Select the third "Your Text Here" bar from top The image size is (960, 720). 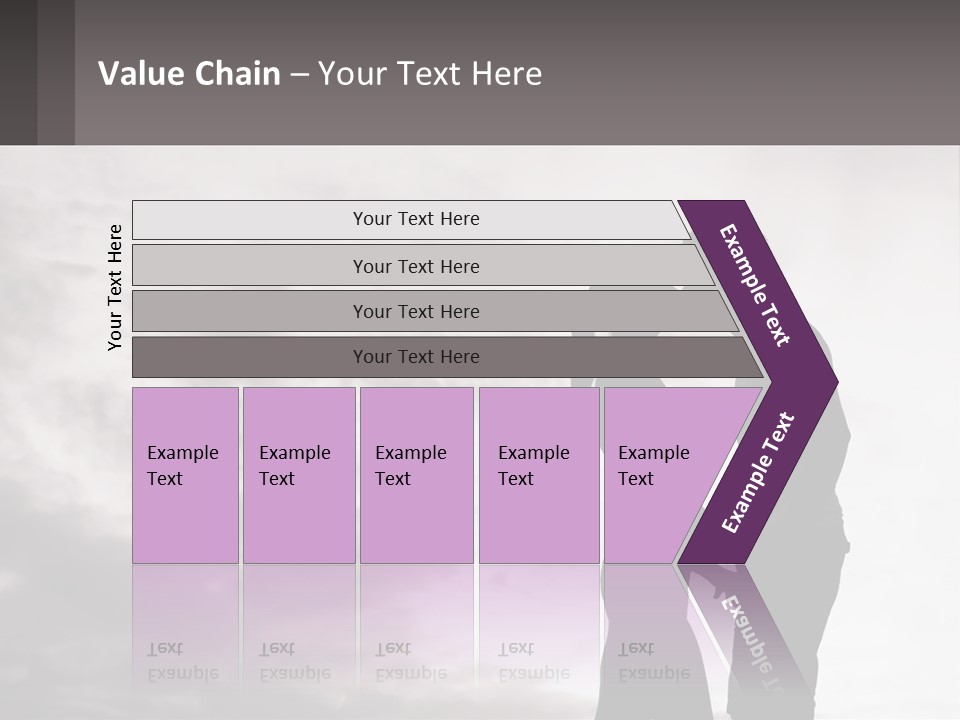415,311
